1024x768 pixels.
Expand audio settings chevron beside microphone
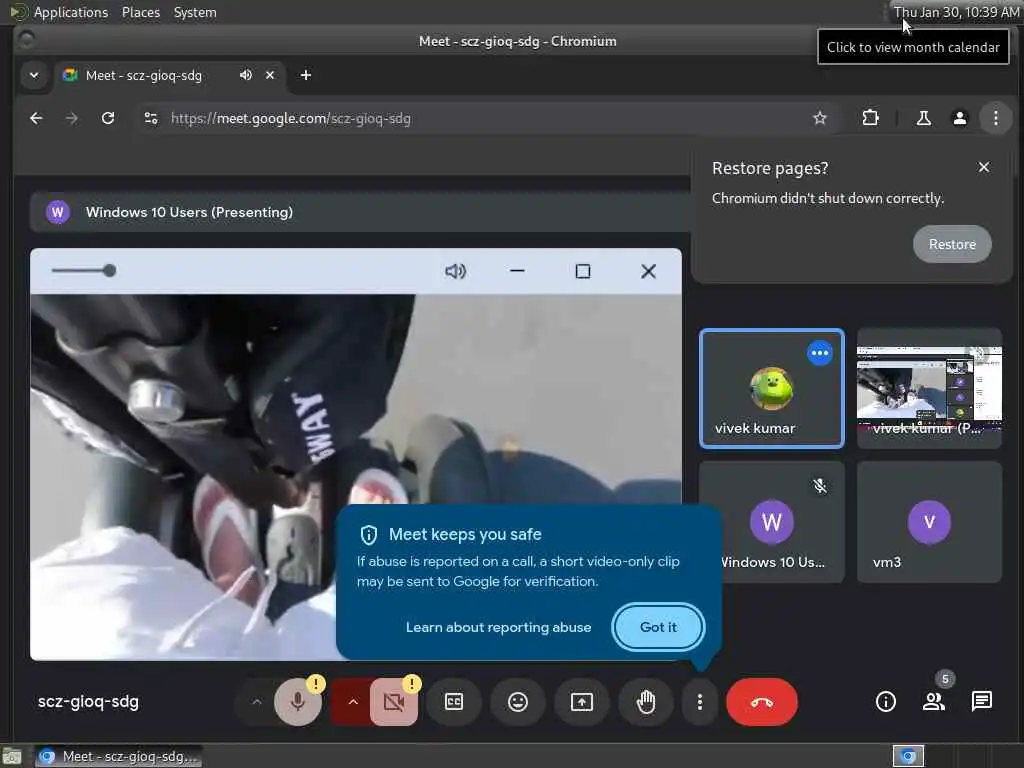pos(257,702)
